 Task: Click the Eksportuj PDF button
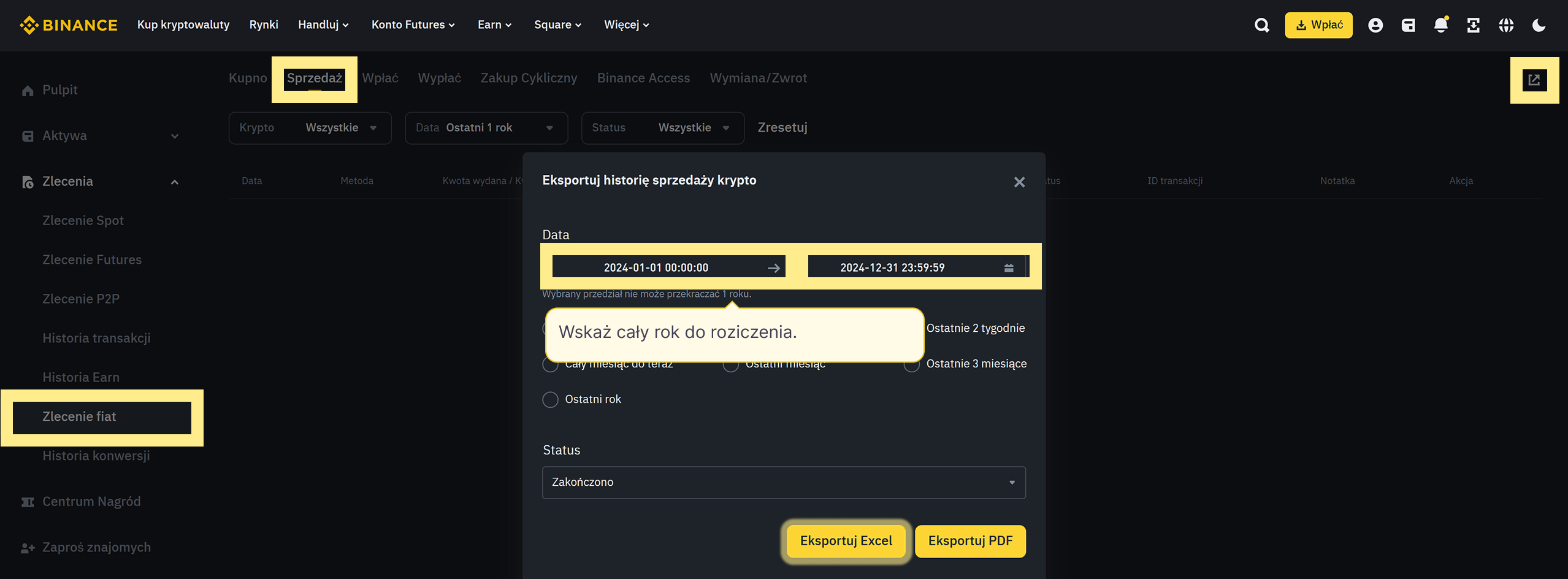point(969,541)
